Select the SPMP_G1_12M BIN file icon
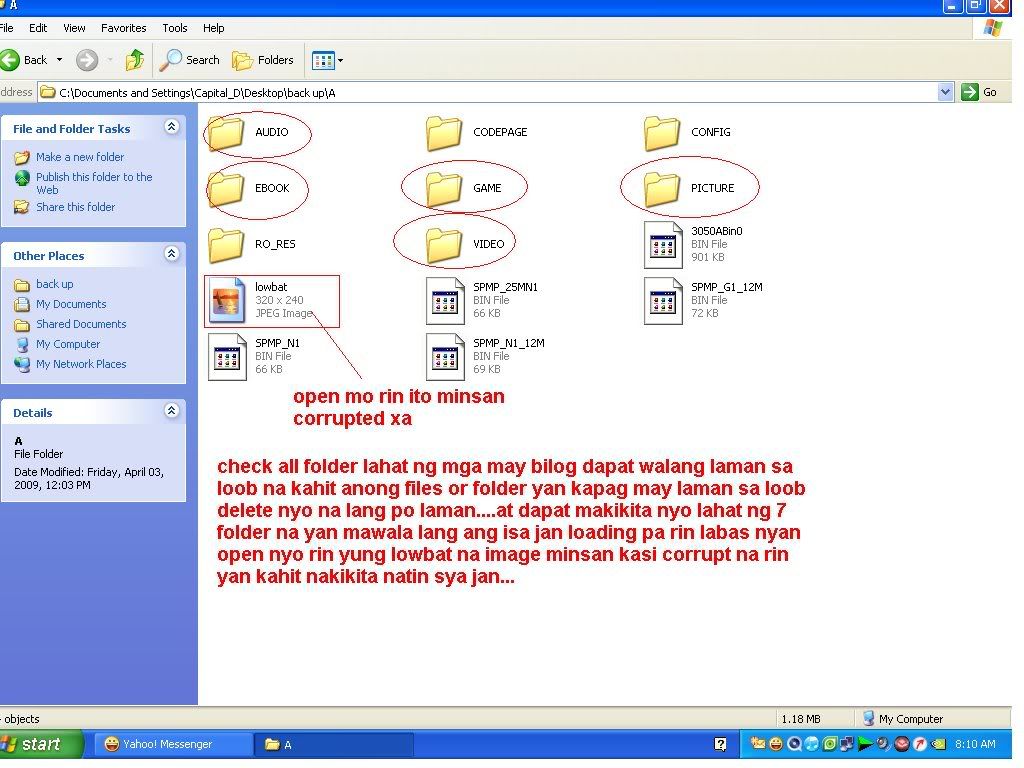This screenshot has width=1024, height=768. click(x=663, y=302)
